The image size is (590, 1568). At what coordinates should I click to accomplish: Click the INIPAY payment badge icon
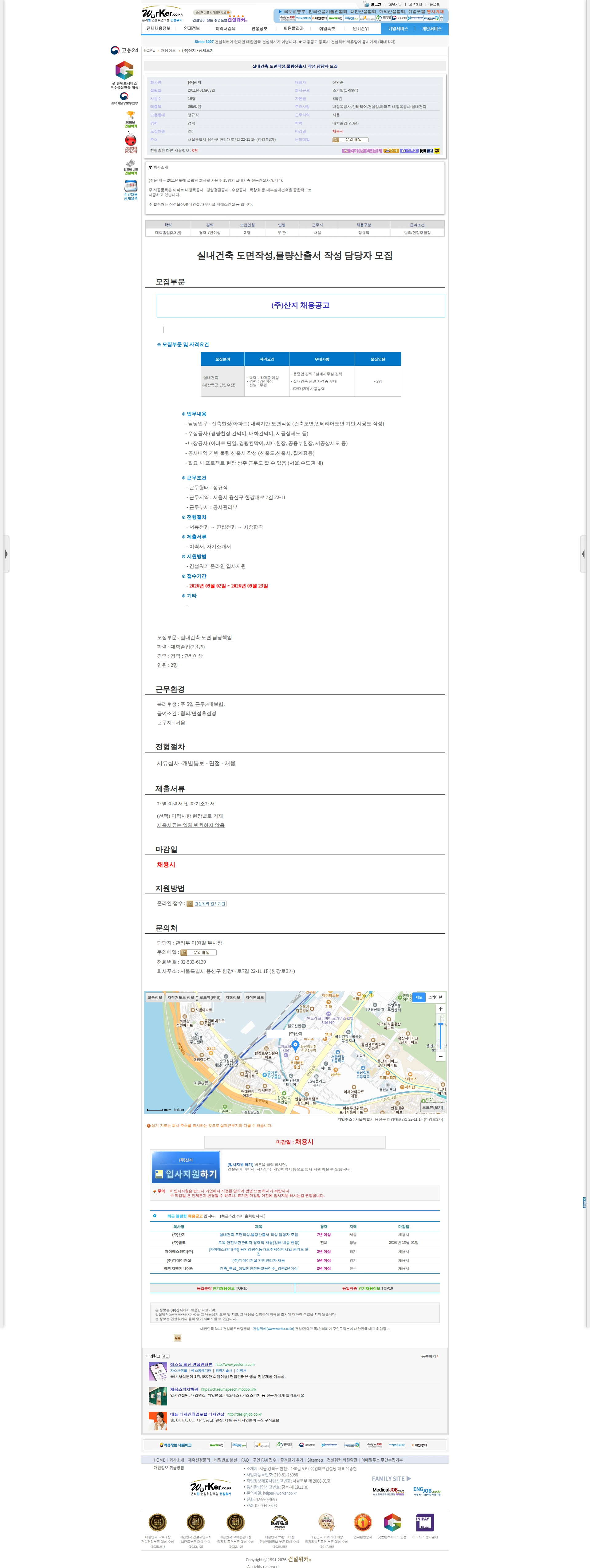tap(425, 1522)
